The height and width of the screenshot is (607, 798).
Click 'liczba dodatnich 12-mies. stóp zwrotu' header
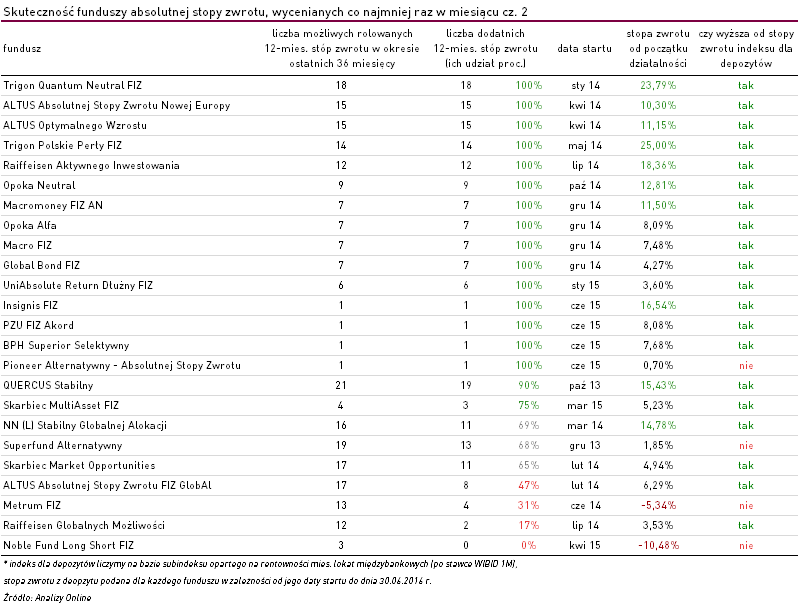485,48
